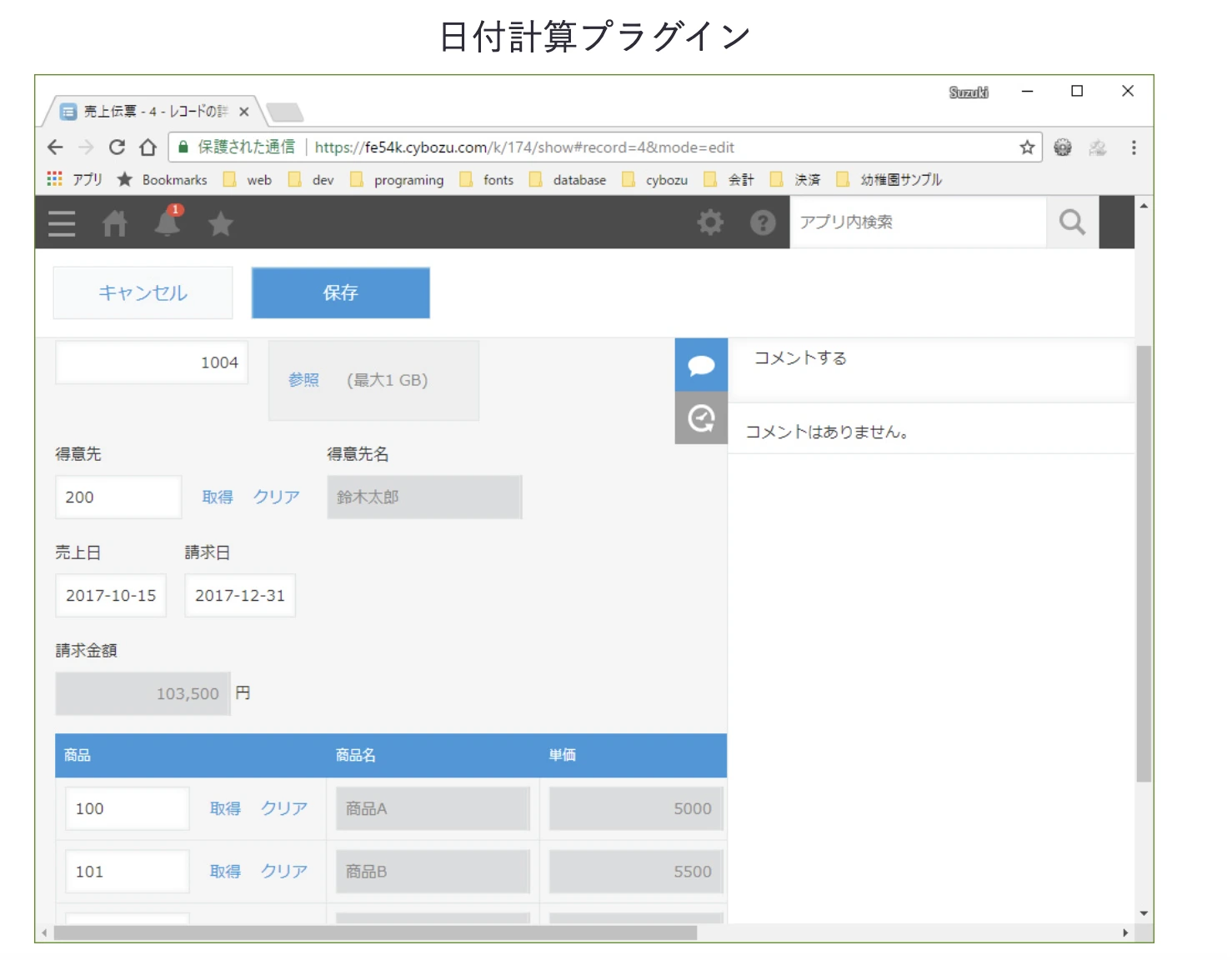Focus the アプリ内検索 search box
This screenshot has height=960, width=1232.
(918, 222)
